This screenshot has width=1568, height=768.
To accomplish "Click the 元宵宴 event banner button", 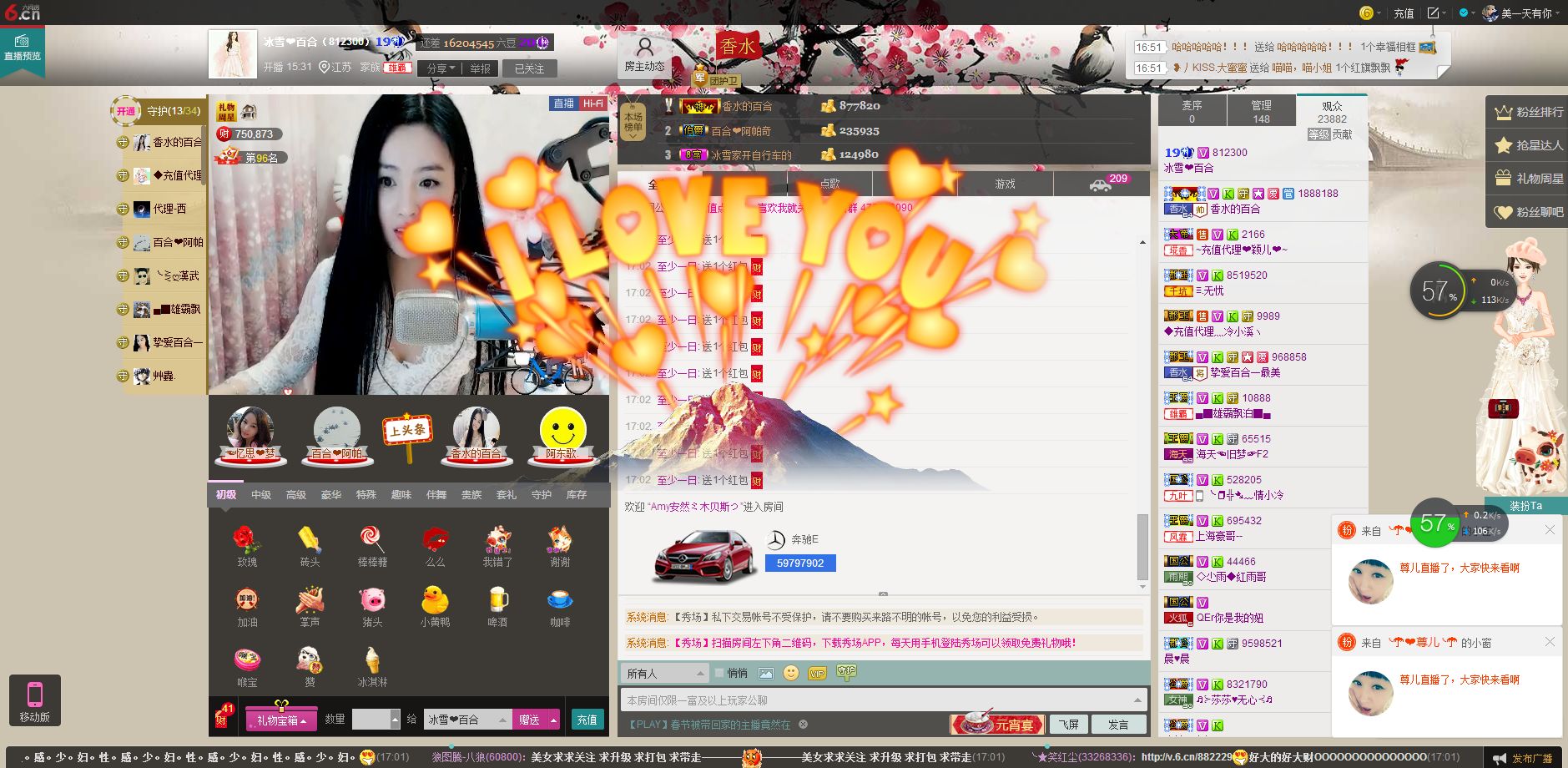I will pos(998,724).
